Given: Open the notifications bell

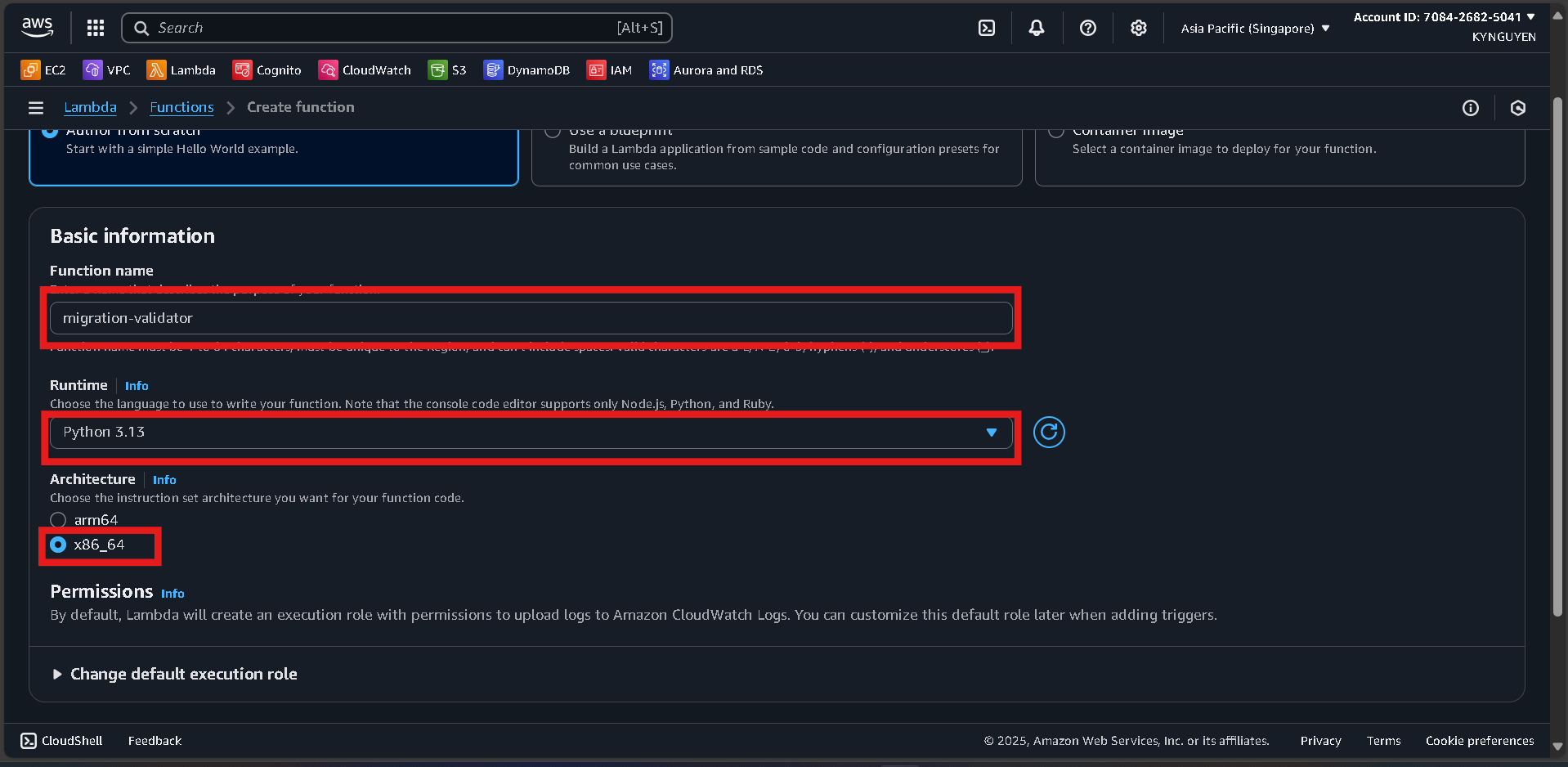Looking at the screenshot, I should 1036,27.
